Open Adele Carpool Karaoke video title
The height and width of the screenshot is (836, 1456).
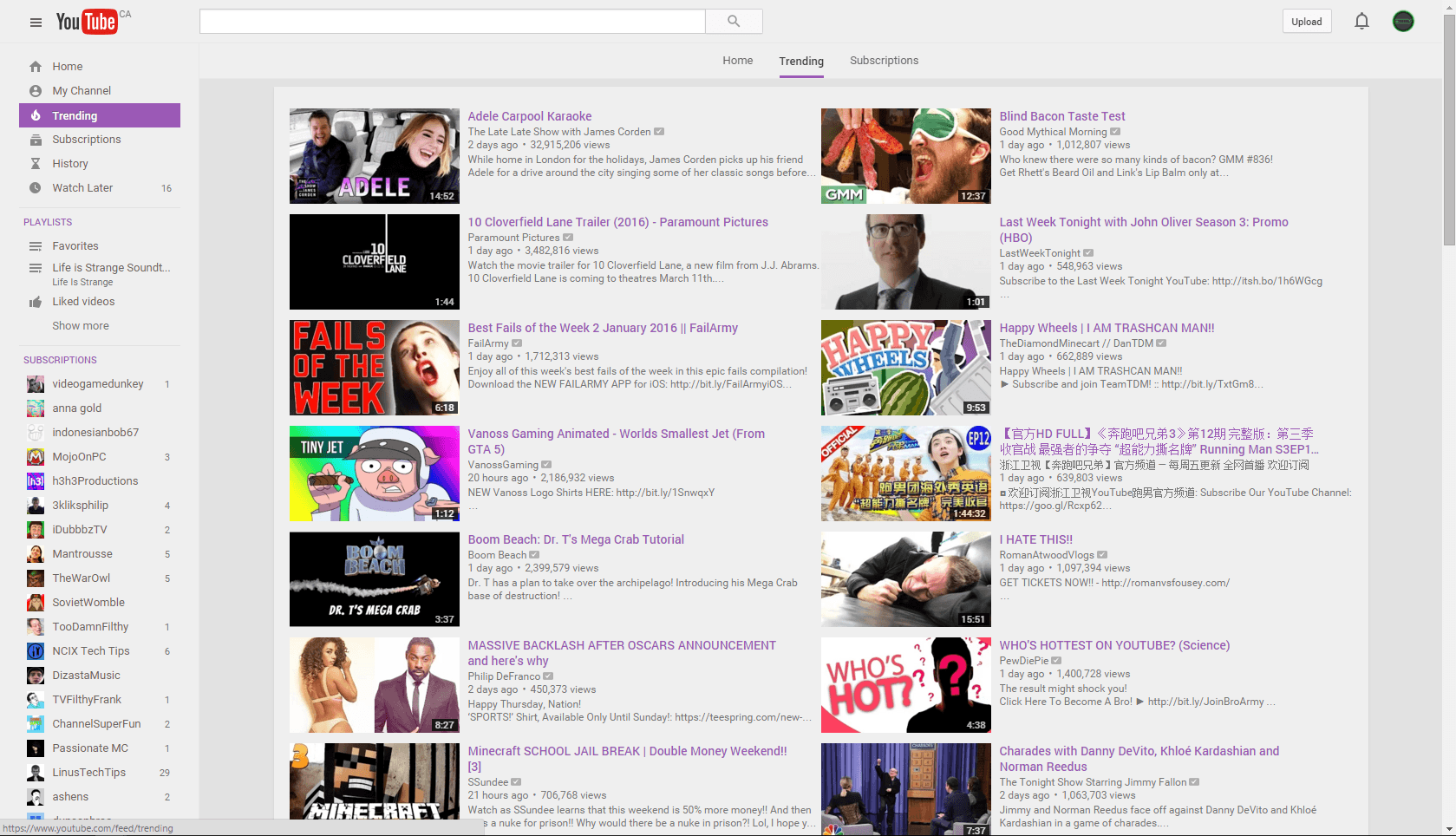click(530, 116)
